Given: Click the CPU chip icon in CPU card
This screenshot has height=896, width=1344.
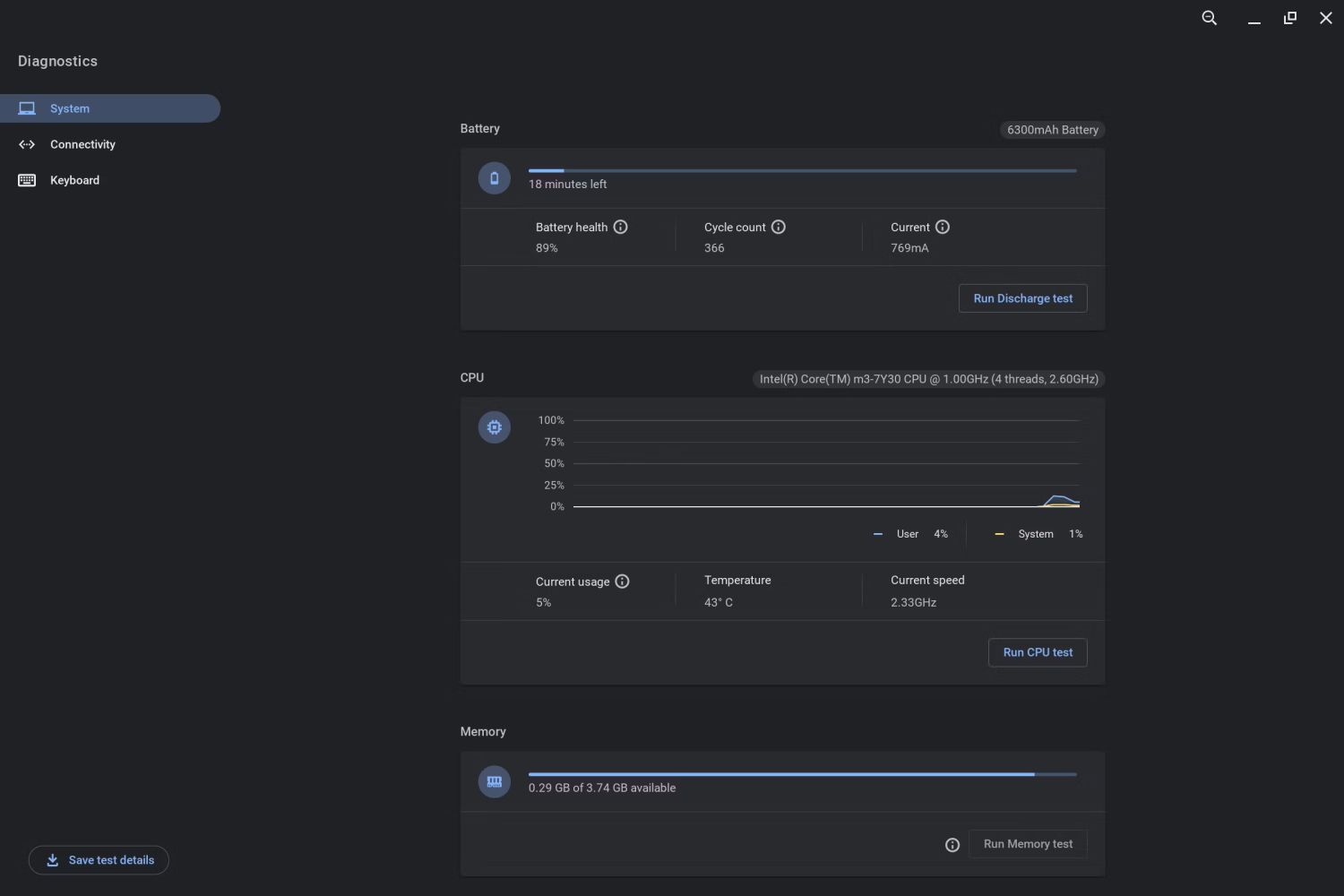Looking at the screenshot, I should [x=494, y=427].
